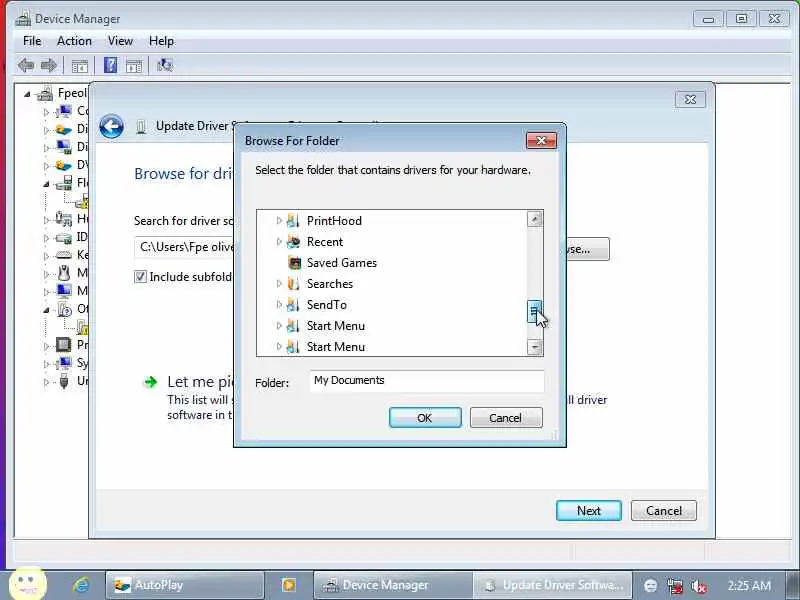
Task: Select the PrintHood folder icon
Action: (293, 221)
